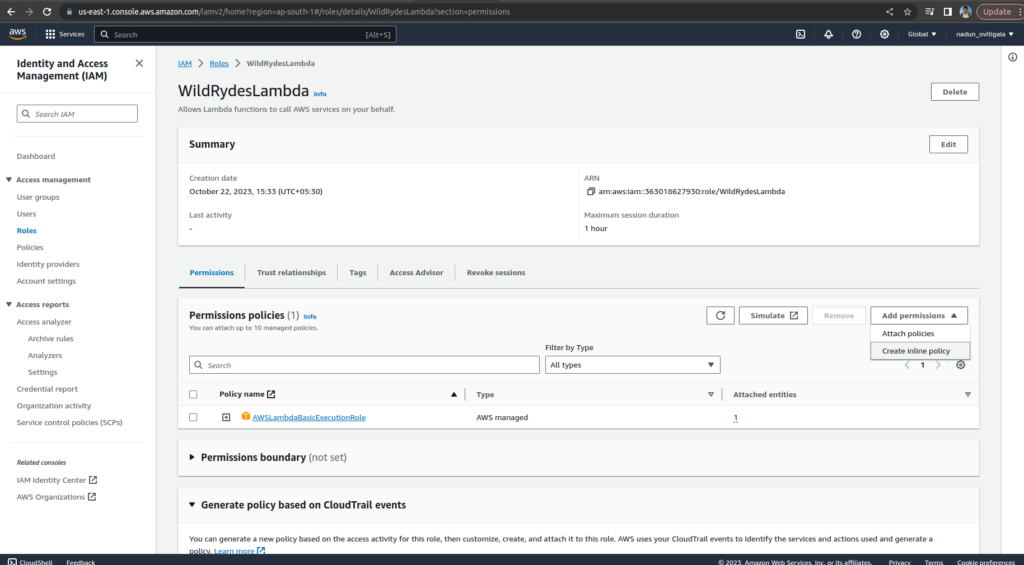Switch to Trust relationships tab
Viewport: 1024px width, 565px height.
click(x=291, y=272)
